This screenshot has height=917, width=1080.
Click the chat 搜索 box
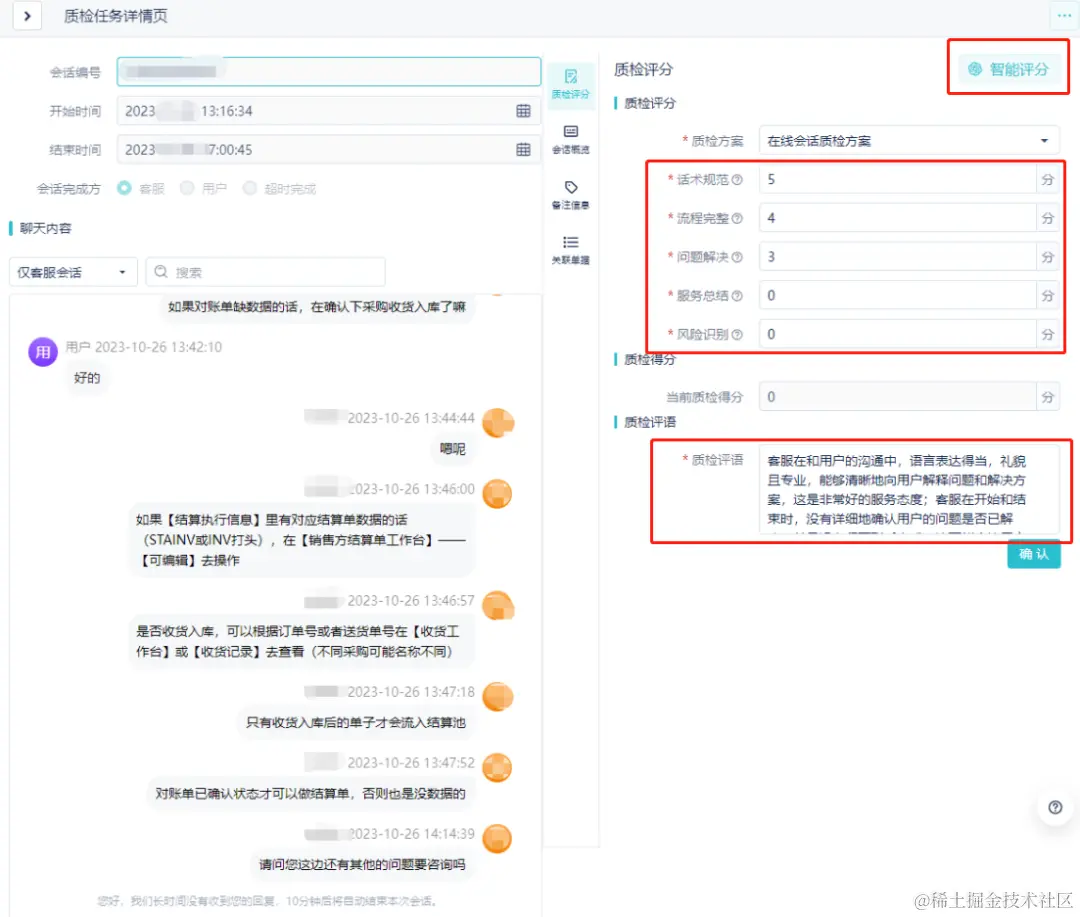coord(265,272)
